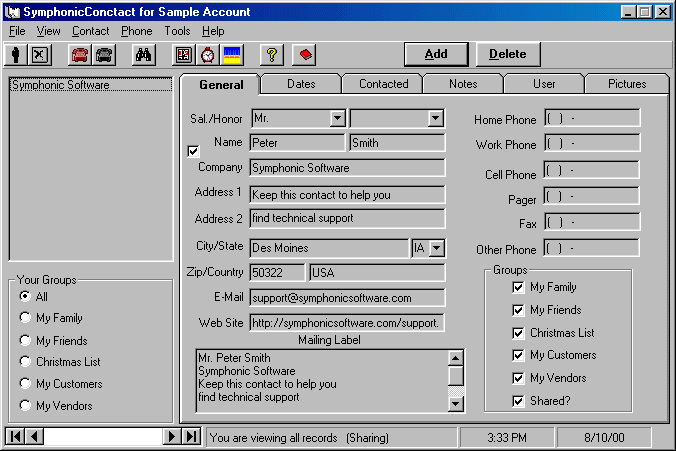Uncheck My Family group checkbox
Viewport: 676px width, 451px height.
[x=518, y=287]
